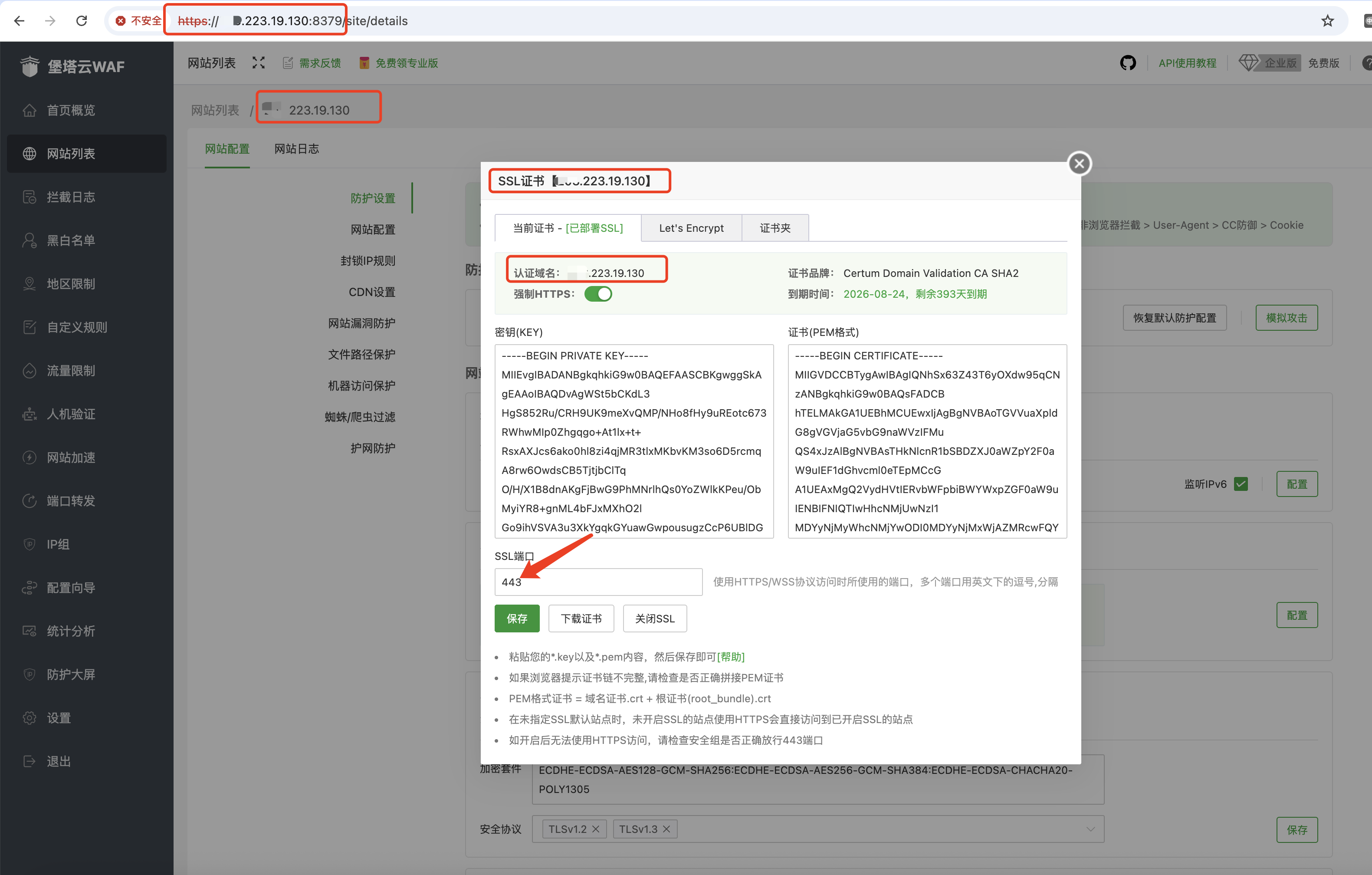
Task: Click the 下载证书 button
Action: pyautogui.click(x=581, y=618)
